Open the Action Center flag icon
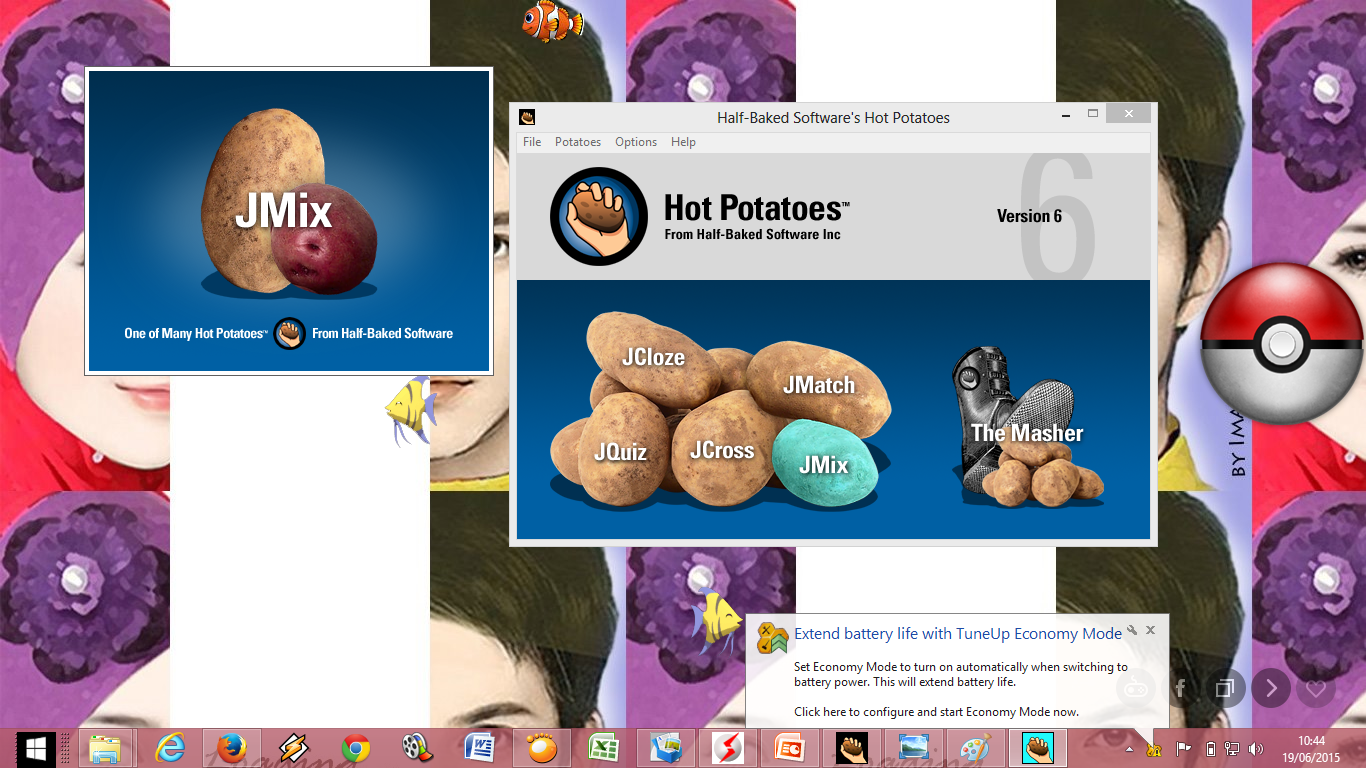 [1183, 749]
